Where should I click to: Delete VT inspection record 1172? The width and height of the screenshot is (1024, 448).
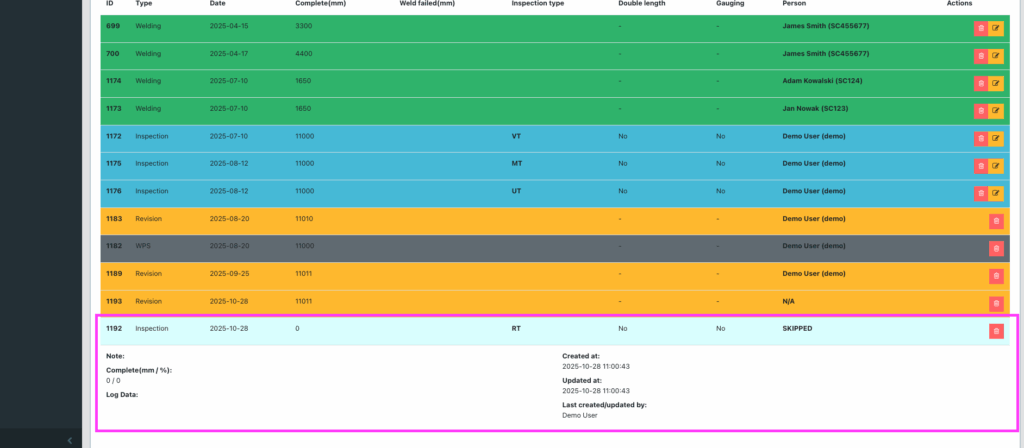pos(980,138)
